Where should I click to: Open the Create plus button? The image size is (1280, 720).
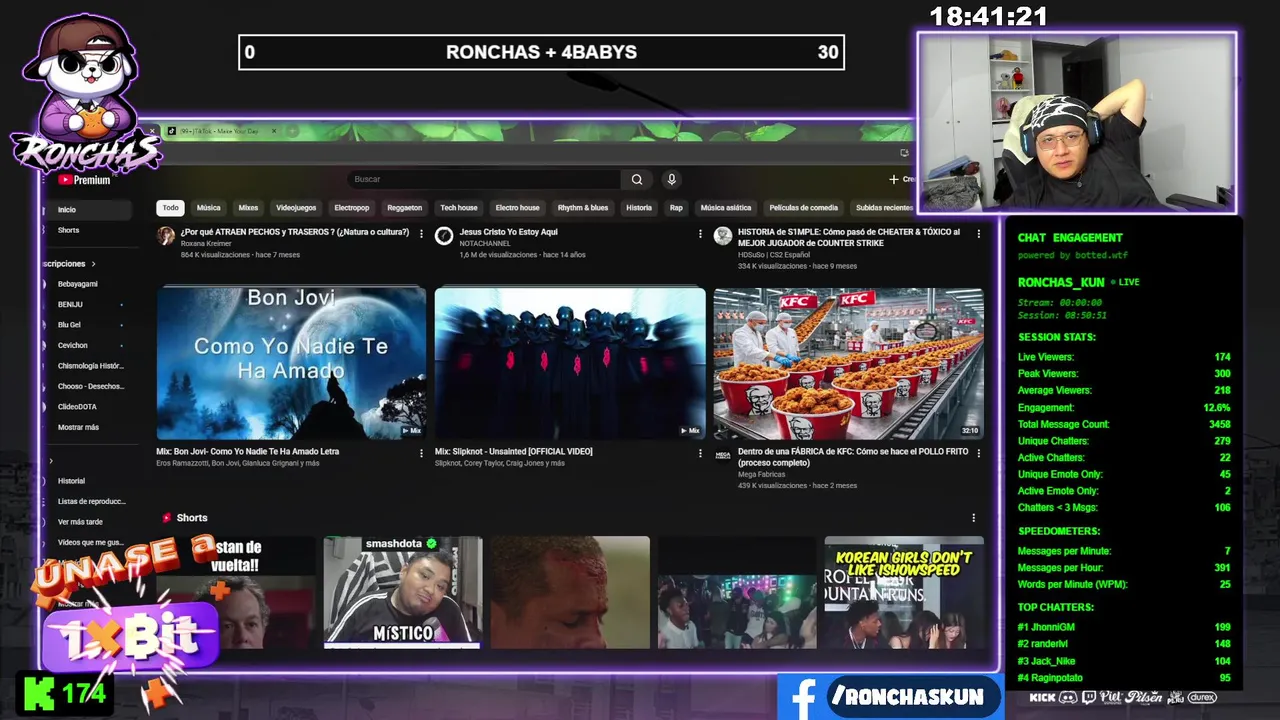pyautogui.click(x=901, y=179)
